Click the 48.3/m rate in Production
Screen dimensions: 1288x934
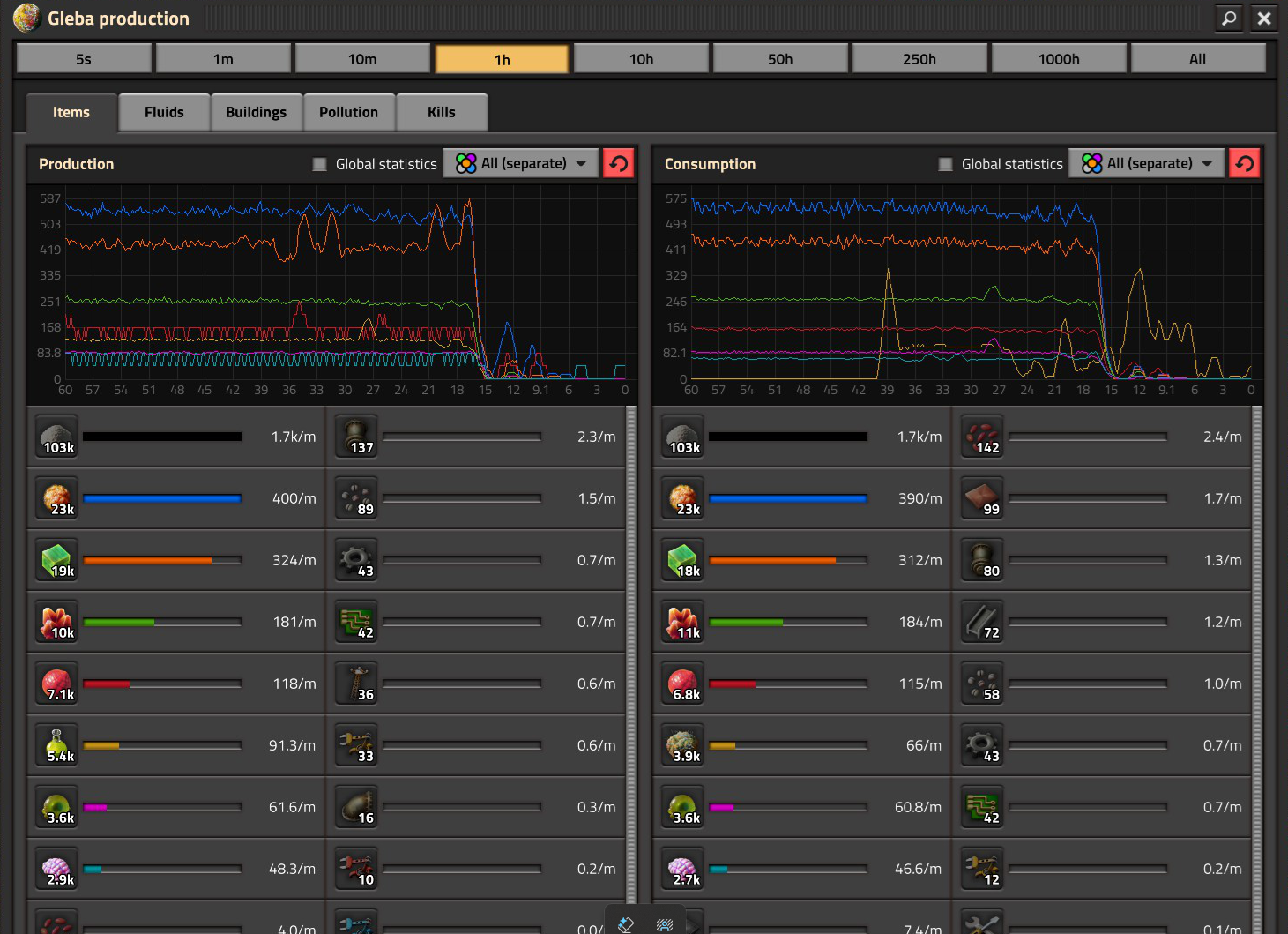292,869
